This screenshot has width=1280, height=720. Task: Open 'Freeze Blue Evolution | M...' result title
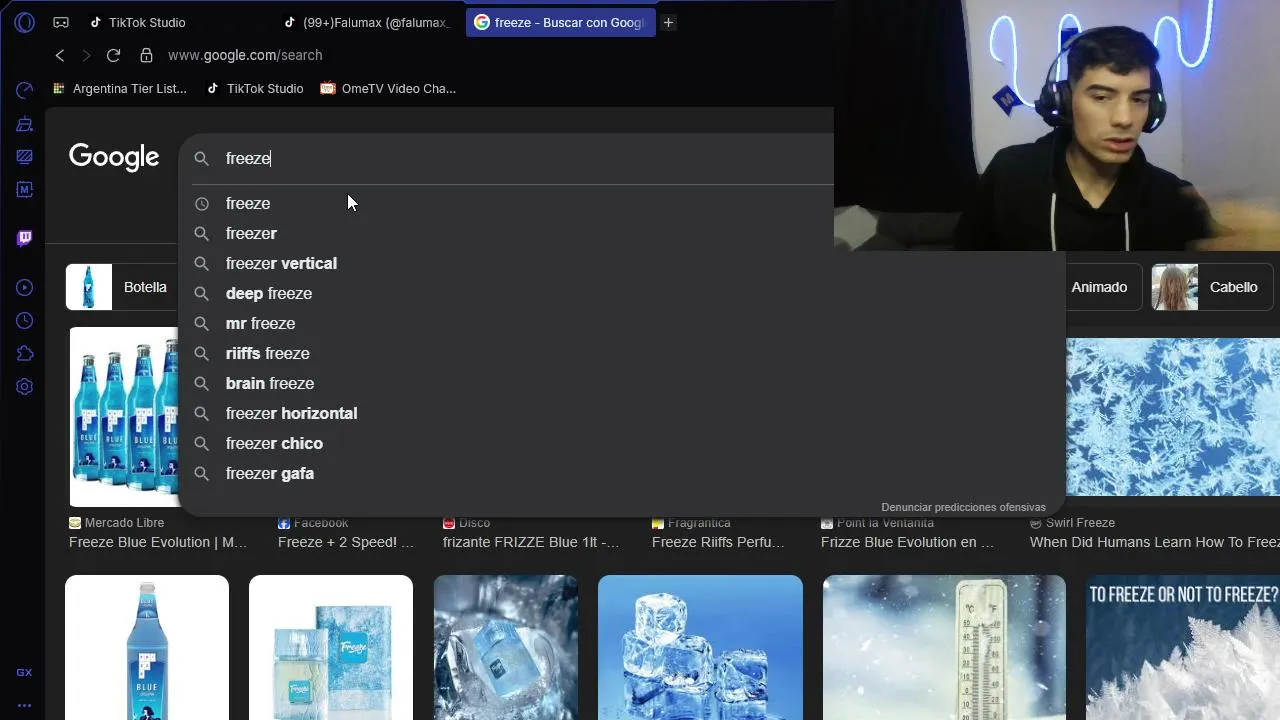click(x=158, y=542)
